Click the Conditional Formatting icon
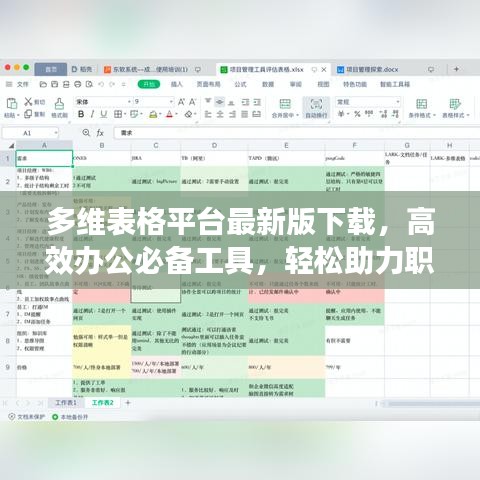Screen dimensions: 480x480 tap(422, 104)
